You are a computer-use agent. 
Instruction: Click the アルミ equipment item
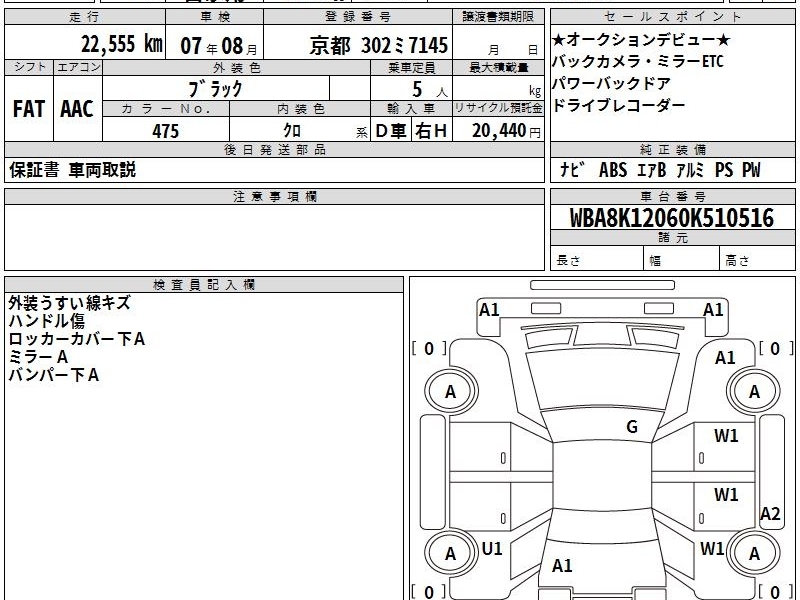coord(690,170)
